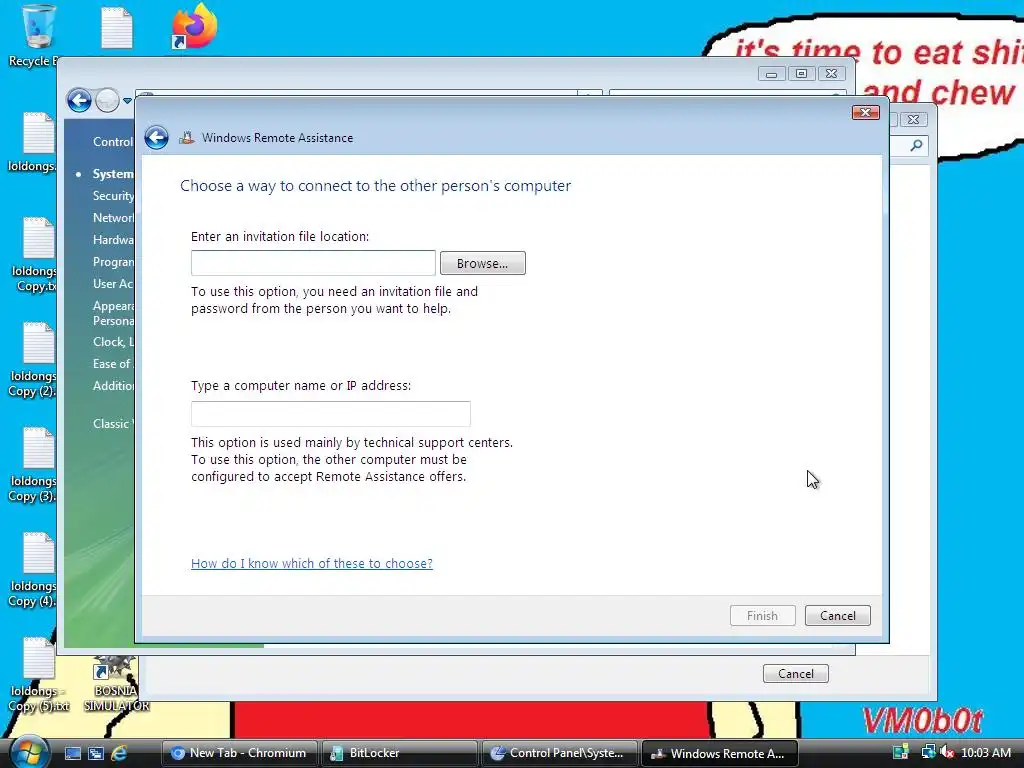Launch Internet Explorer from quick launch

click(x=120, y=753)
